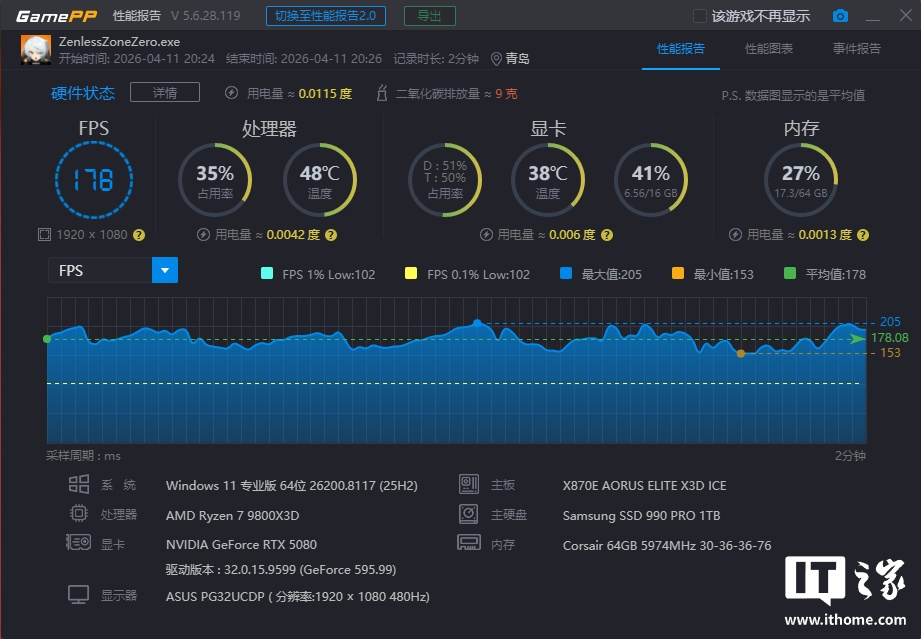
Task: Click the total power usage lightning icon
Action: (x=232, y=93)
